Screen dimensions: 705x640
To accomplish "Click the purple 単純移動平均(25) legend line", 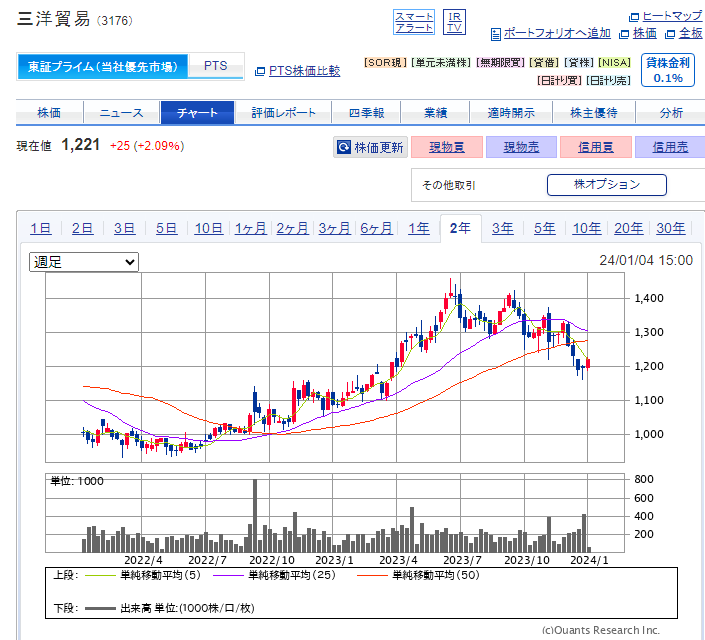I will (228, 575).
